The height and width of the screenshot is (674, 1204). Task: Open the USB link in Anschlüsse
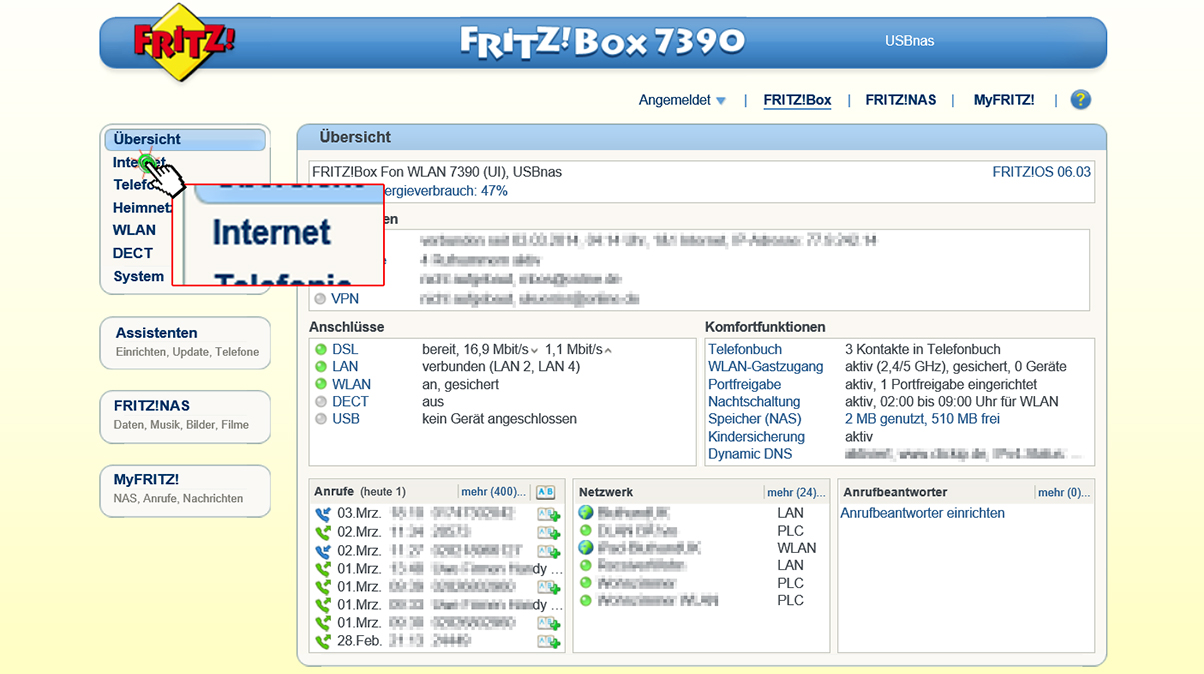[x=346, y=419]
